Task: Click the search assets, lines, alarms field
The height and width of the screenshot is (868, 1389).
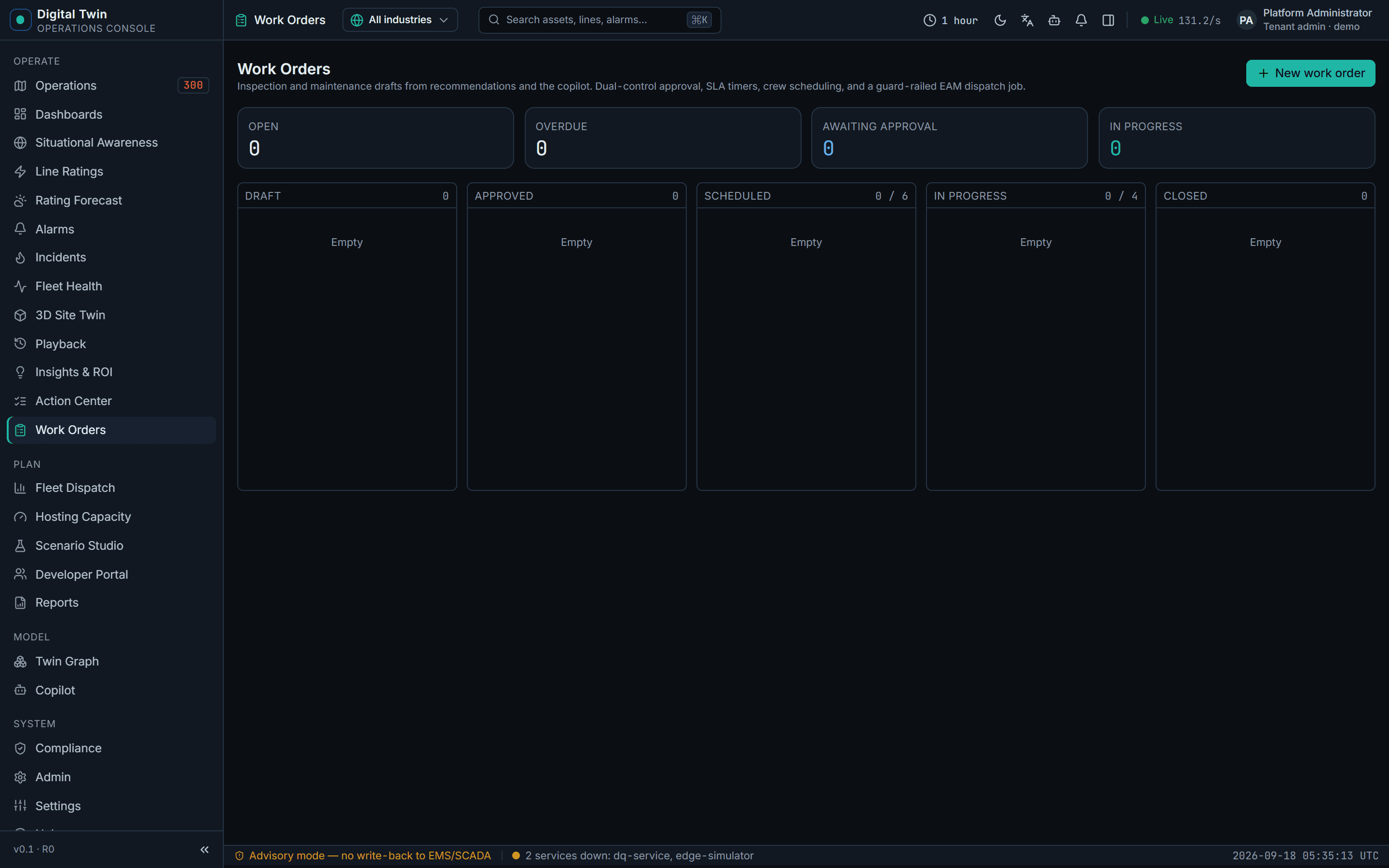Action: coord(599,20)
